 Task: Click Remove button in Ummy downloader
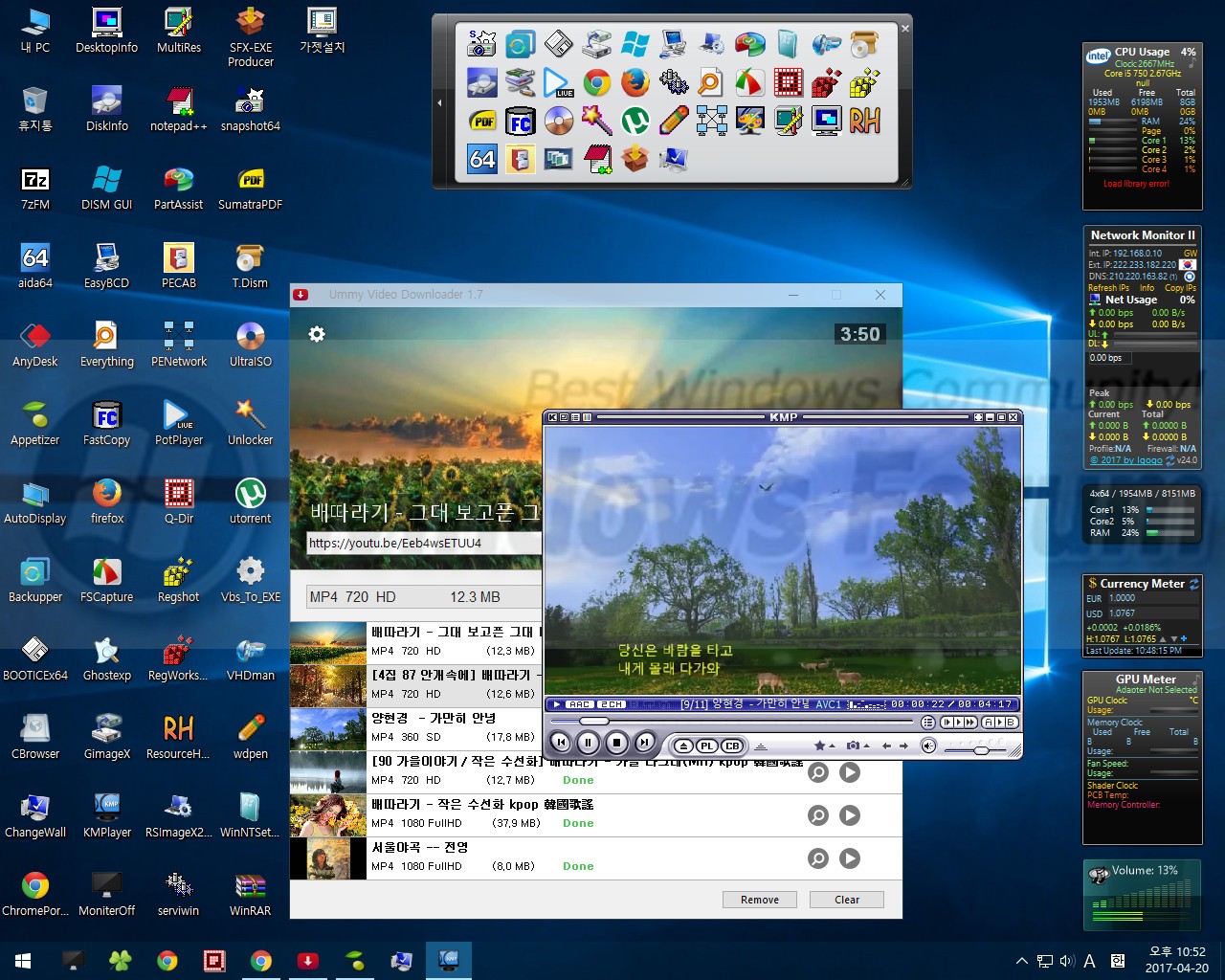click(x=760, y=900)
